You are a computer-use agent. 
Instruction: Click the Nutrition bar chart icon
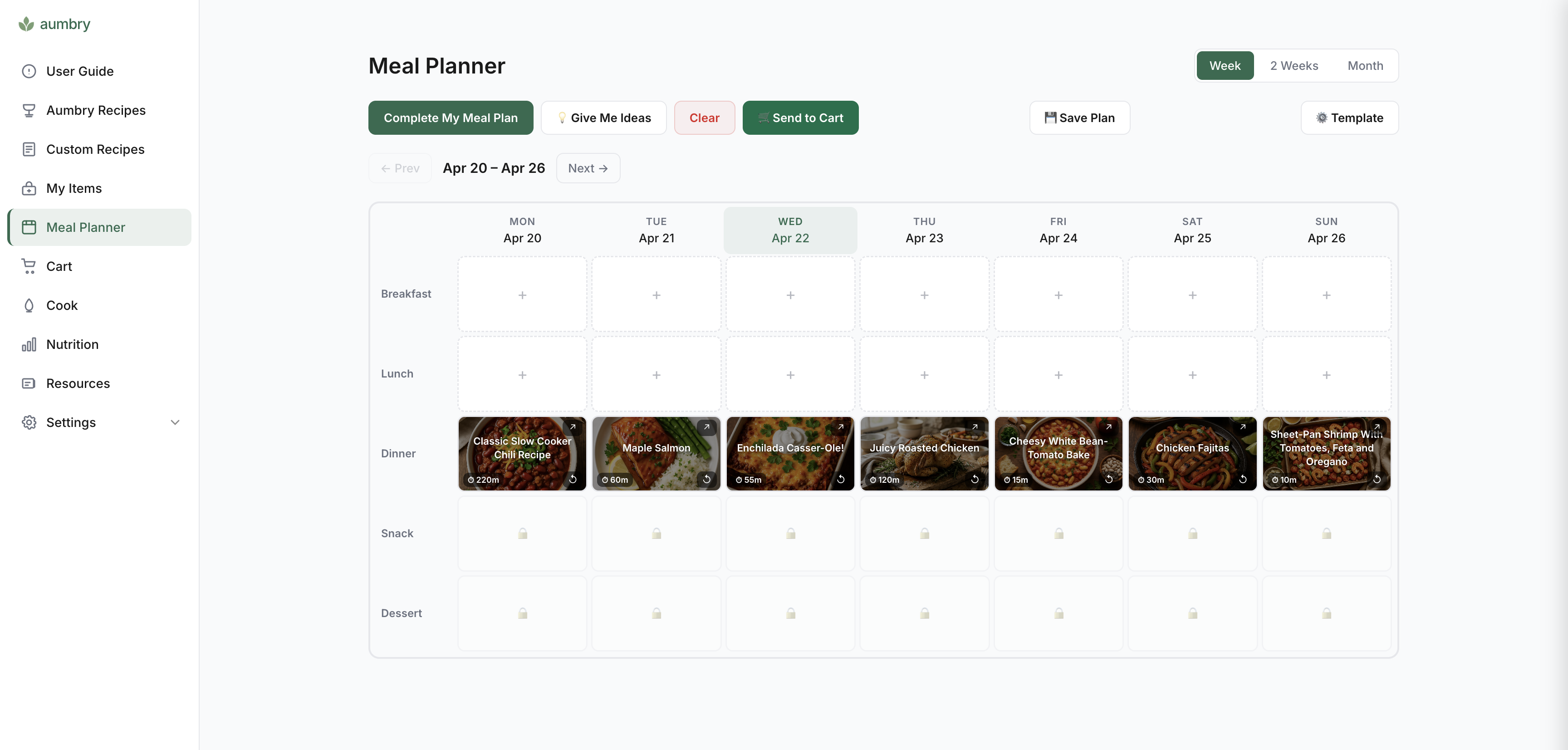[x=29, y=344]
